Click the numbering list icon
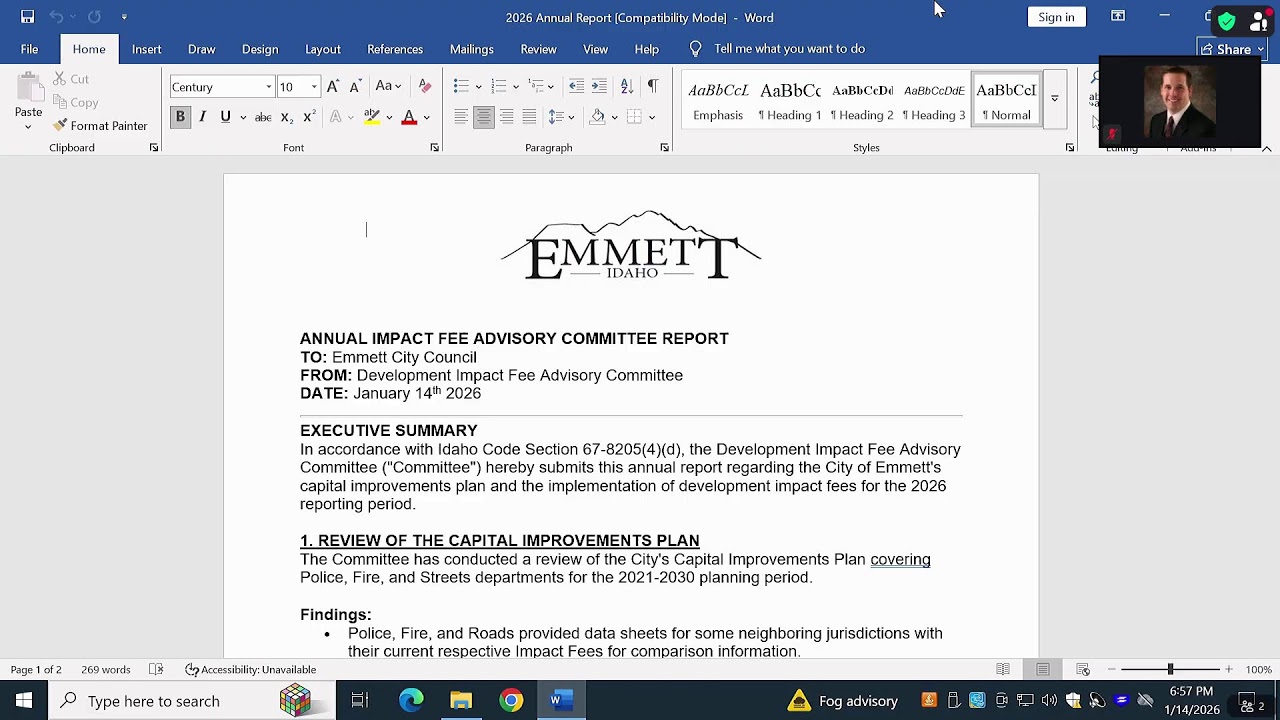This screenshot has width=1280, height=720. 499,87
